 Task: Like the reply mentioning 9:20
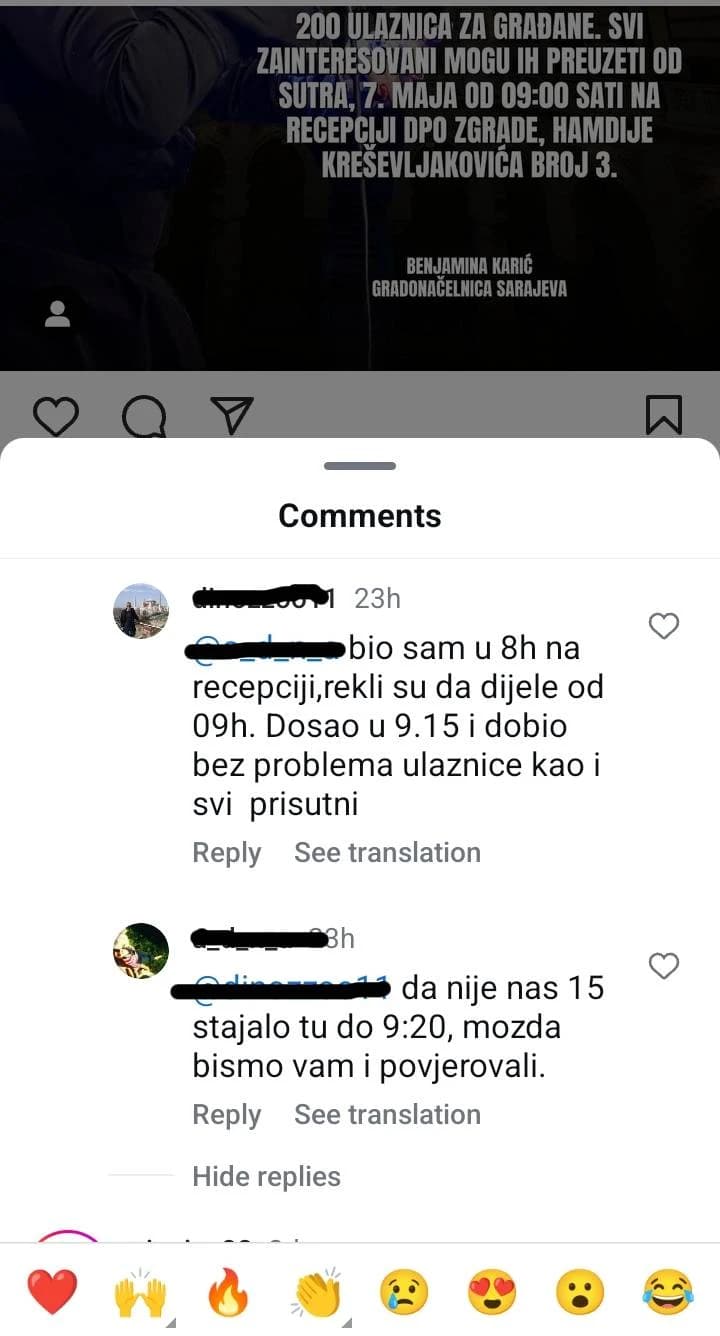(x=664, y=966)
